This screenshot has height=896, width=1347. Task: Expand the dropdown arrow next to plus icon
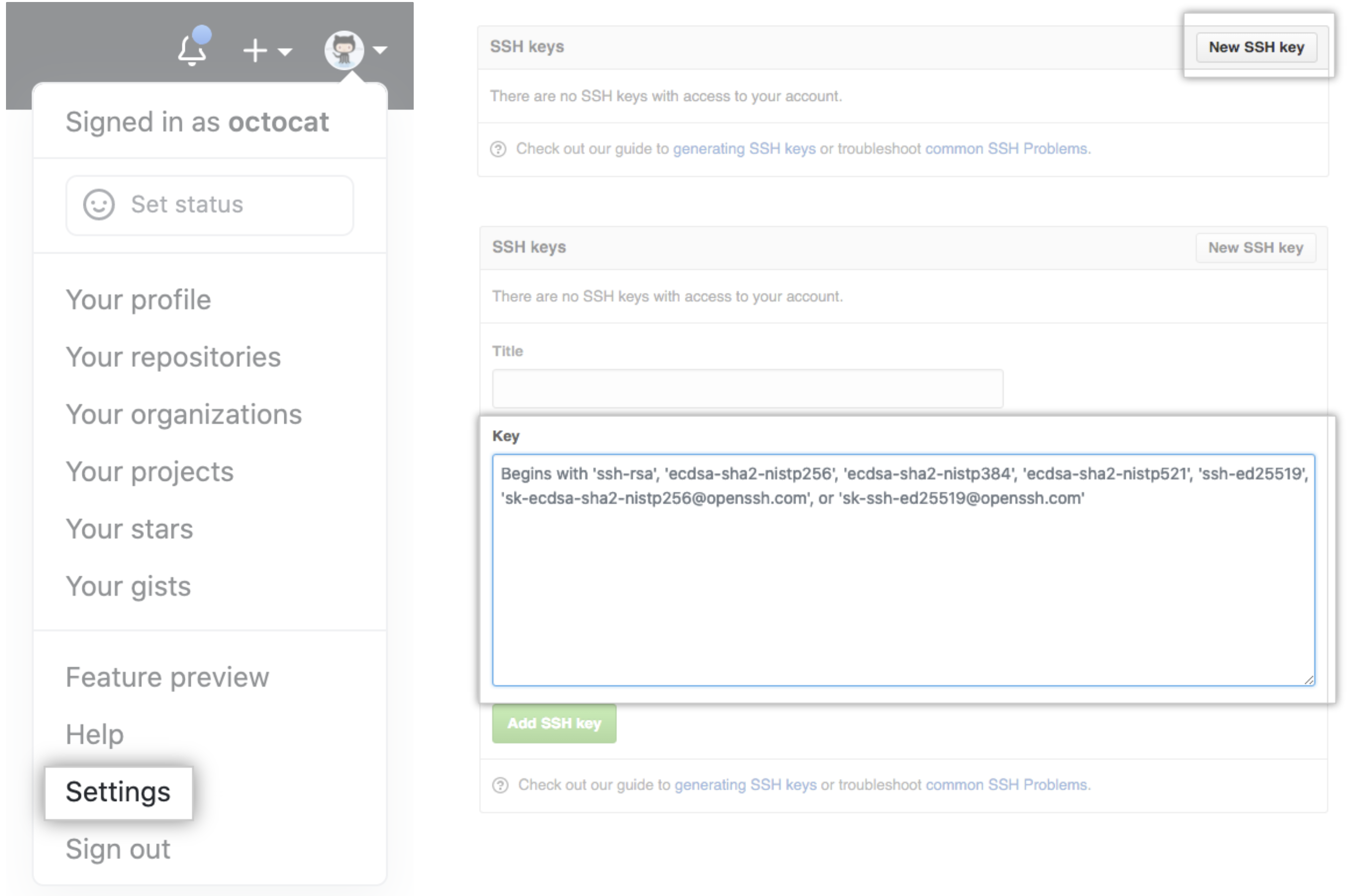[285, 51]
